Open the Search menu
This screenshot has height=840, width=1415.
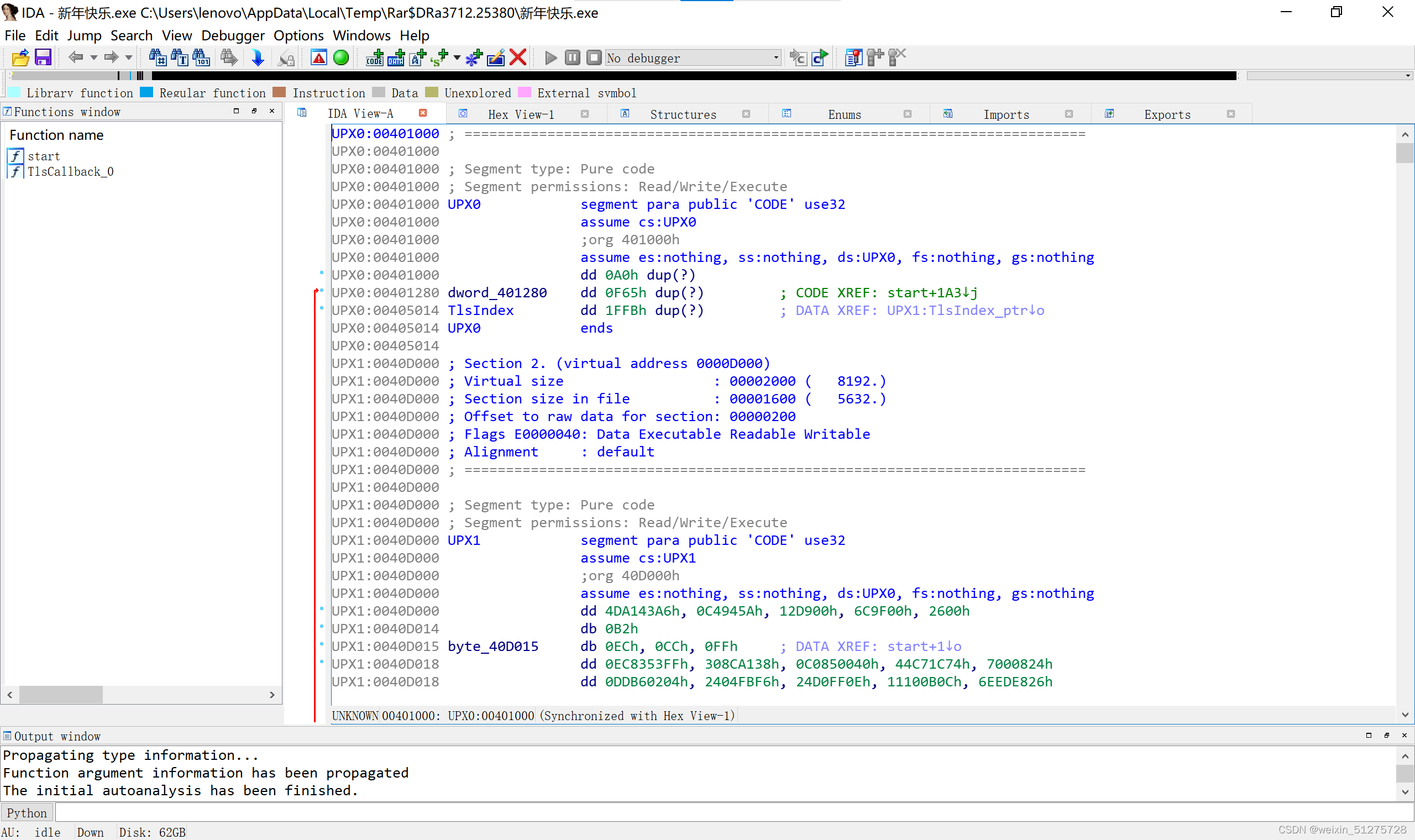pos(132,35)
